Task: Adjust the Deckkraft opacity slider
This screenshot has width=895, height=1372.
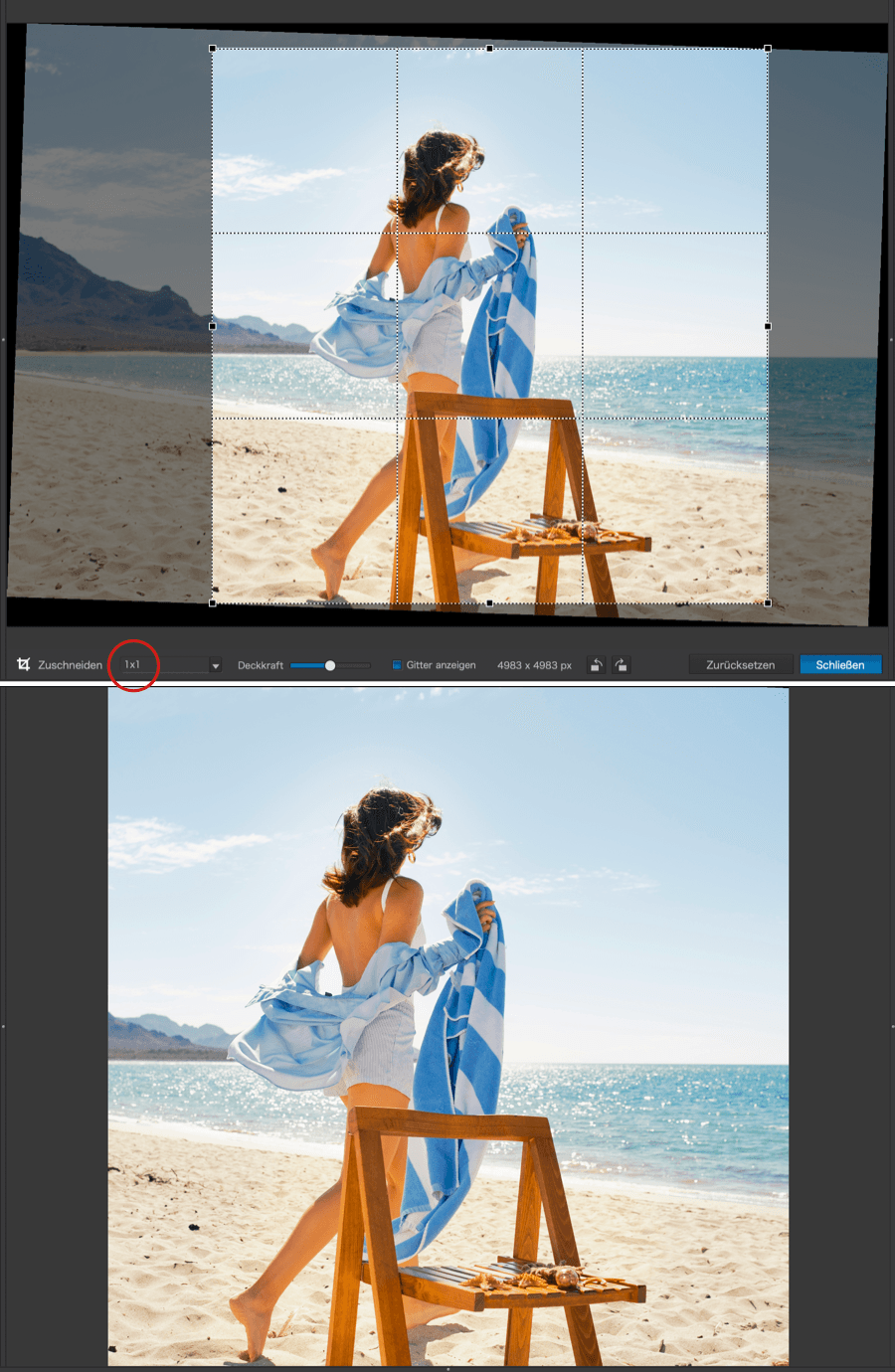Action: 330,665
